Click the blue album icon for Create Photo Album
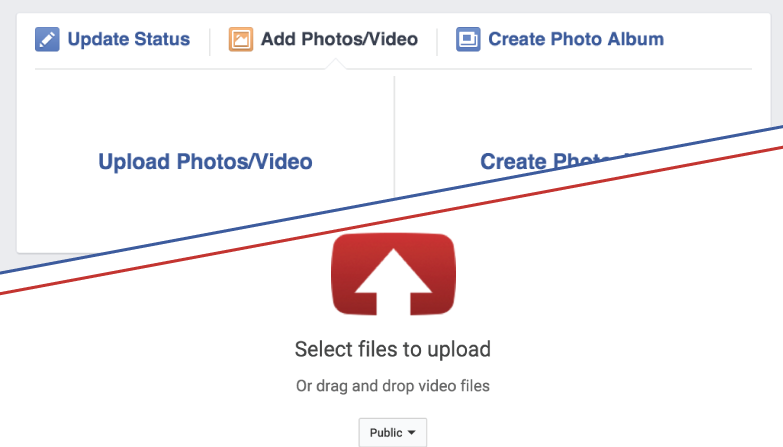 [468, 39]
